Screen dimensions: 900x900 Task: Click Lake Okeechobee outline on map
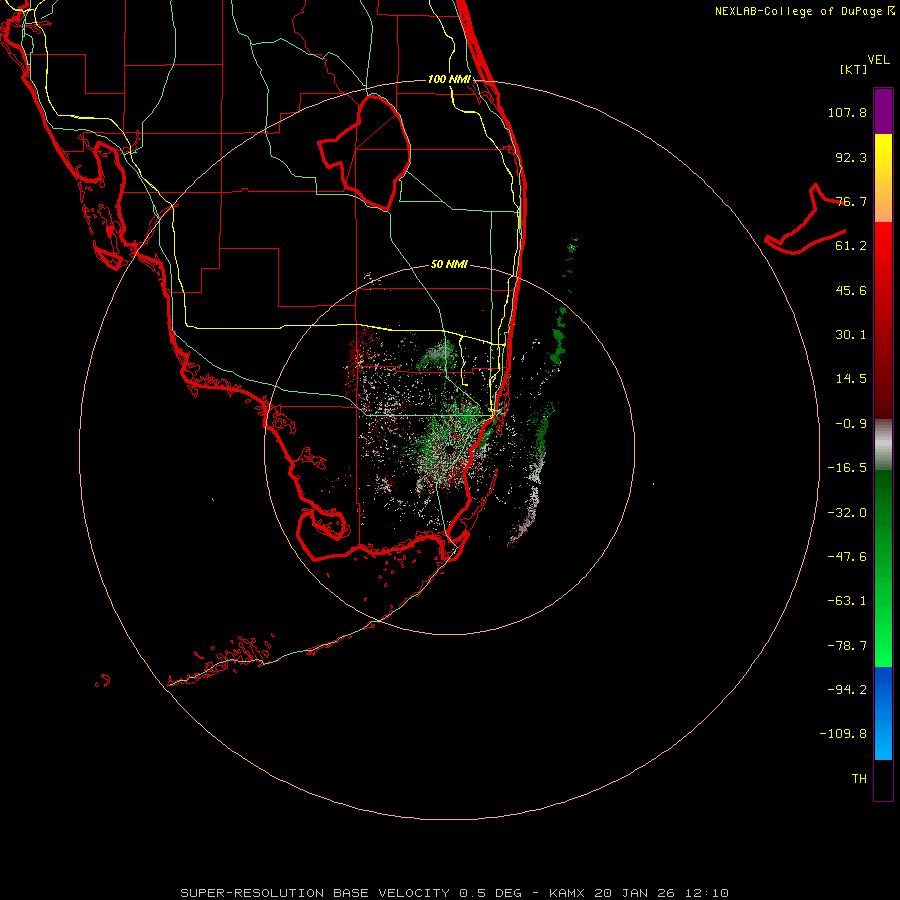click(365, 152)
